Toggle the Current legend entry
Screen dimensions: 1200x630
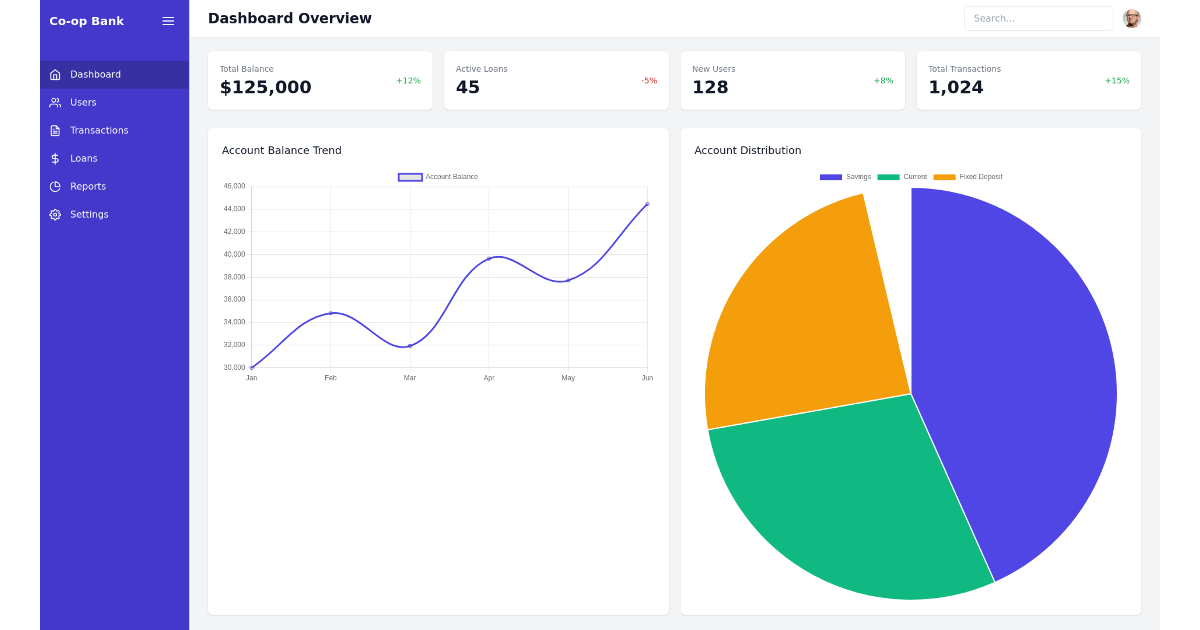pos(901,176)
